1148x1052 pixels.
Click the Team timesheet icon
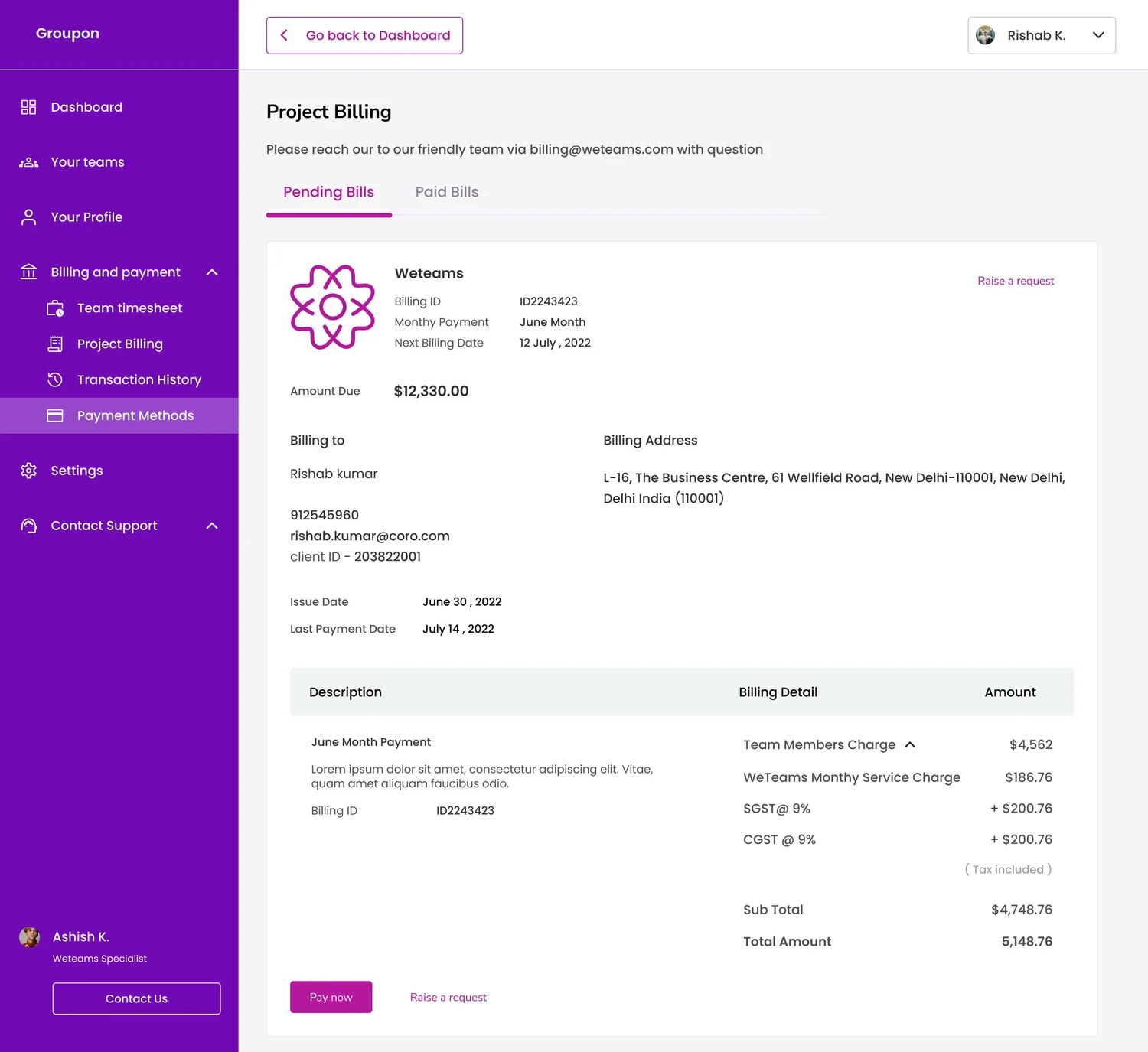click(x=55, y=308)
